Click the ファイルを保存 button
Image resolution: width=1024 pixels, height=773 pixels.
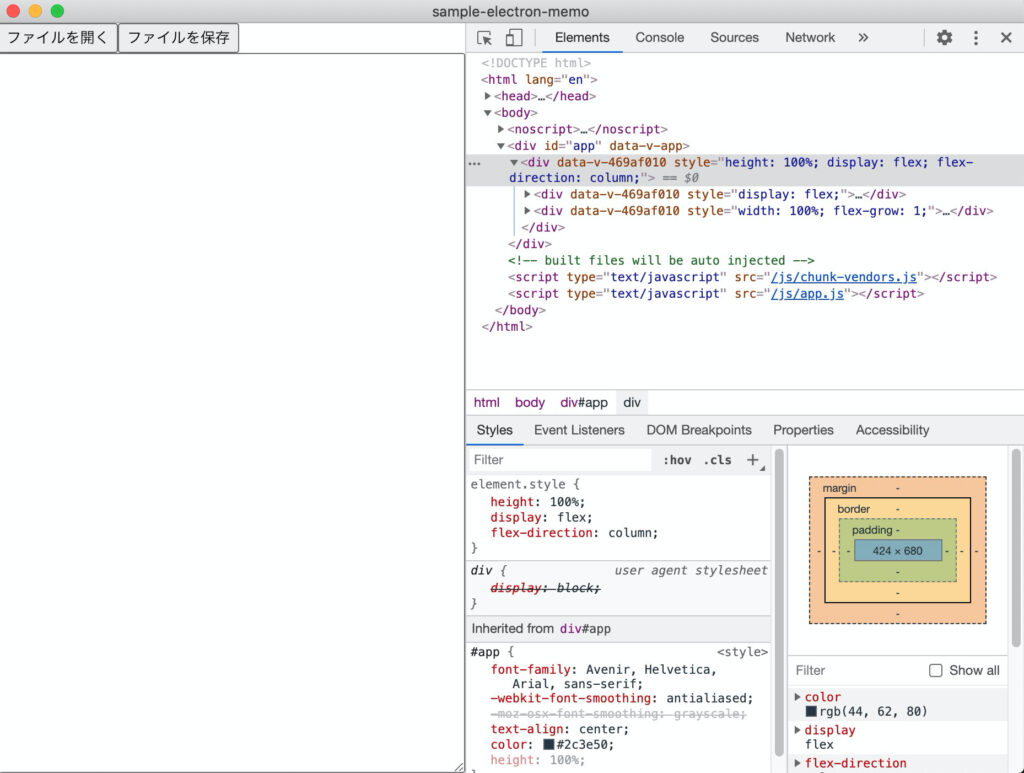click(178, 38)
